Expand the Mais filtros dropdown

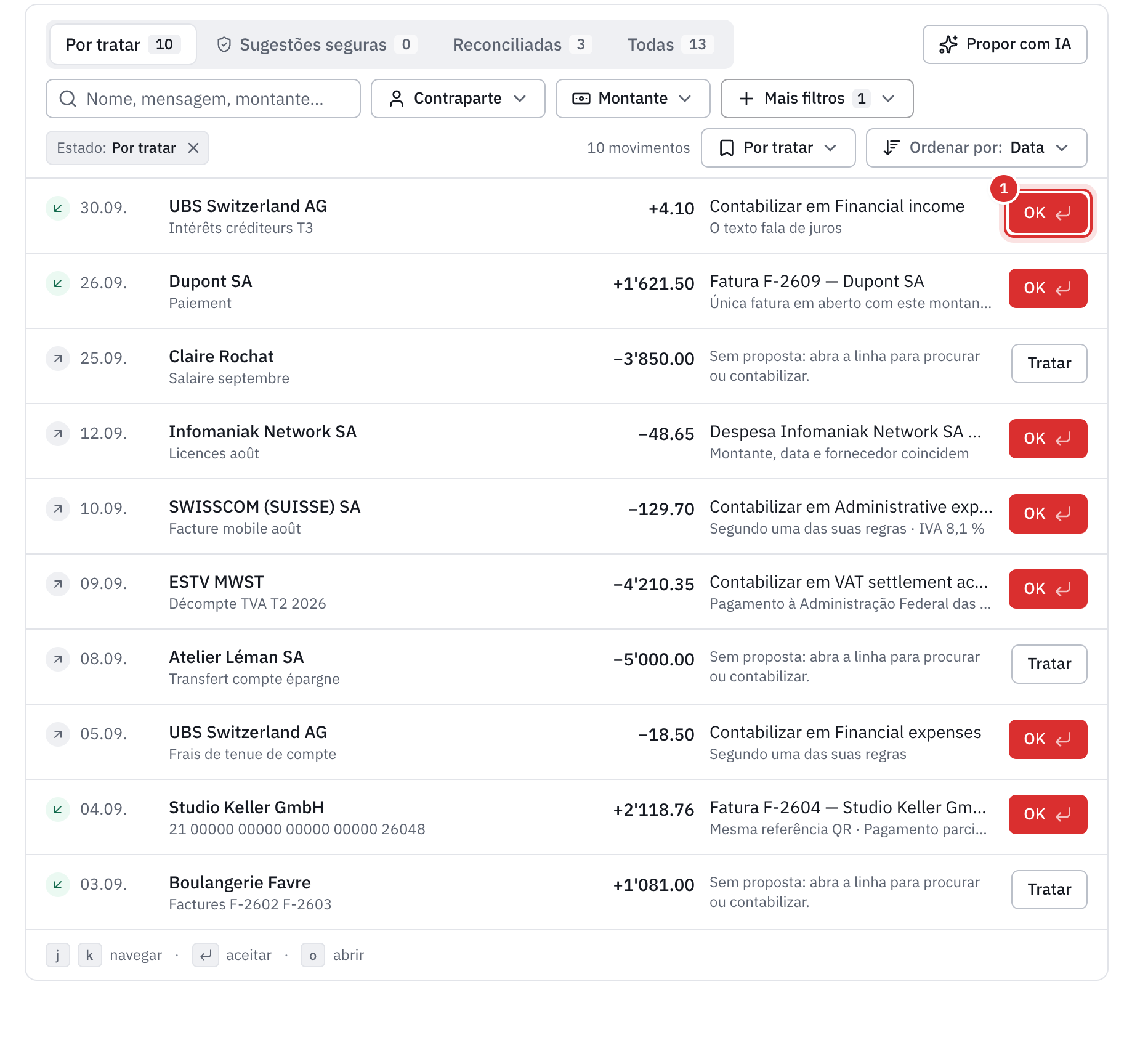[817, 99]
